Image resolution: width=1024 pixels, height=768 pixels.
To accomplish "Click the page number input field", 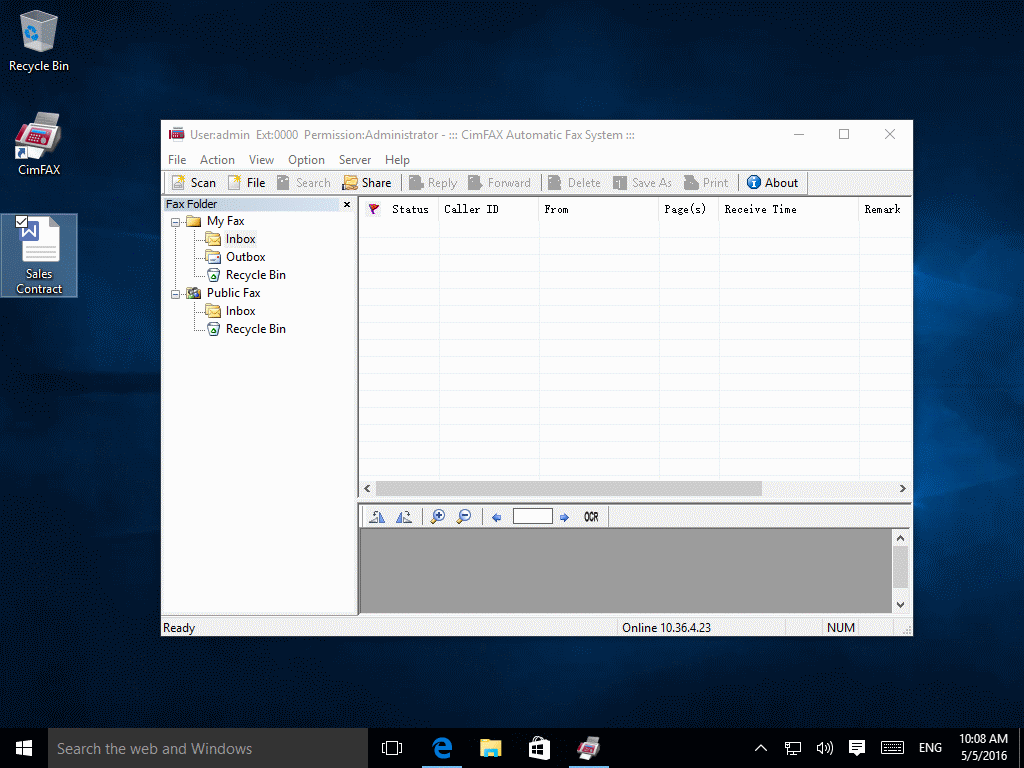I will pos(533,517).
